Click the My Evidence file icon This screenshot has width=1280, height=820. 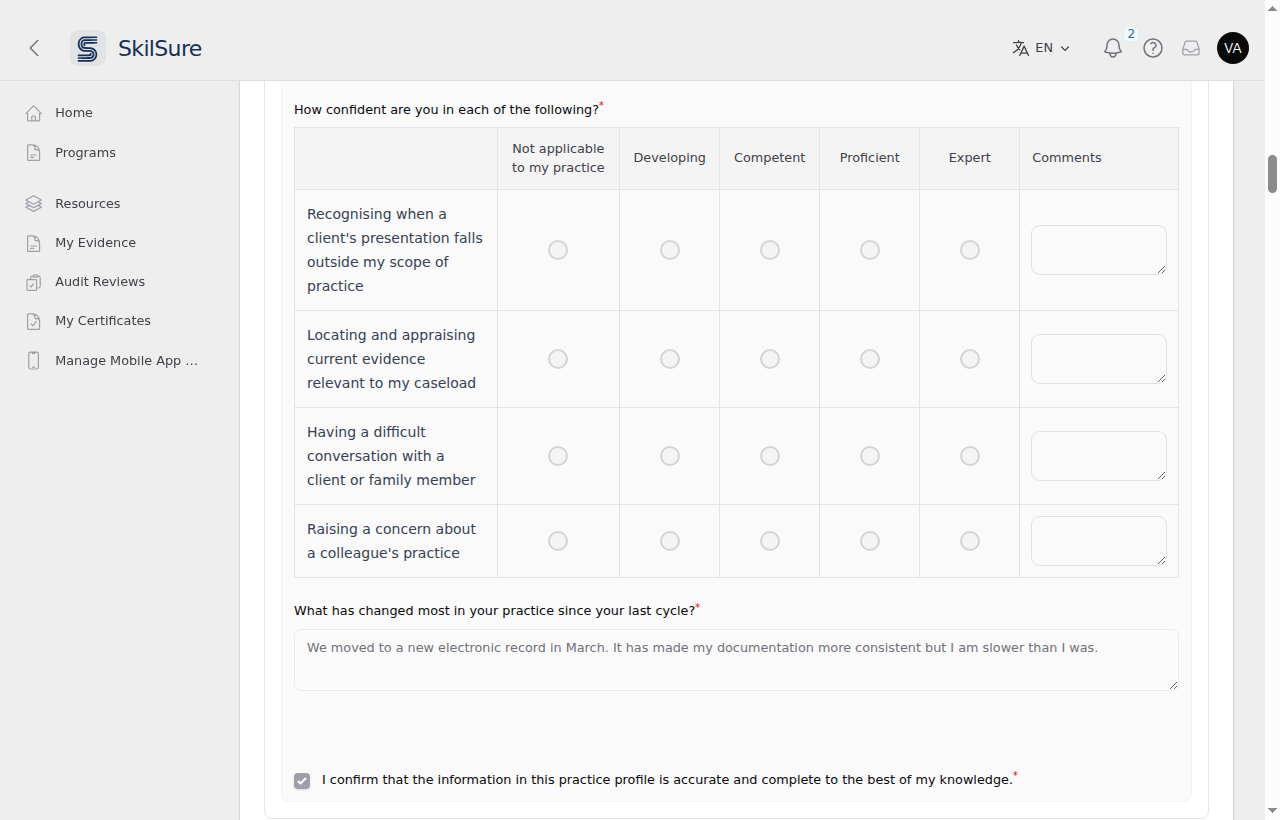point(34,243)
